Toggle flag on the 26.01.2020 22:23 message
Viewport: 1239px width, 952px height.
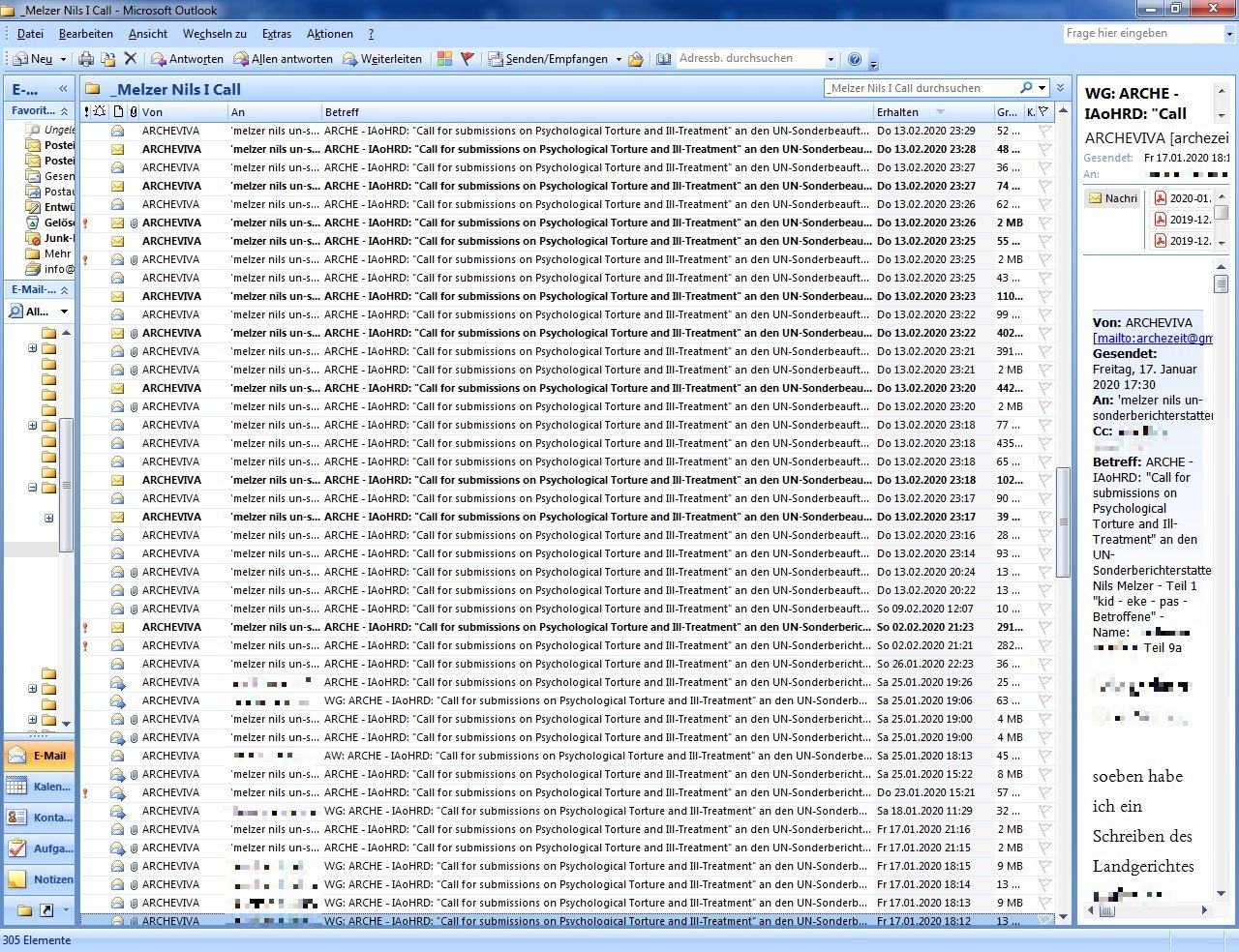click(x=1044, y=664)
